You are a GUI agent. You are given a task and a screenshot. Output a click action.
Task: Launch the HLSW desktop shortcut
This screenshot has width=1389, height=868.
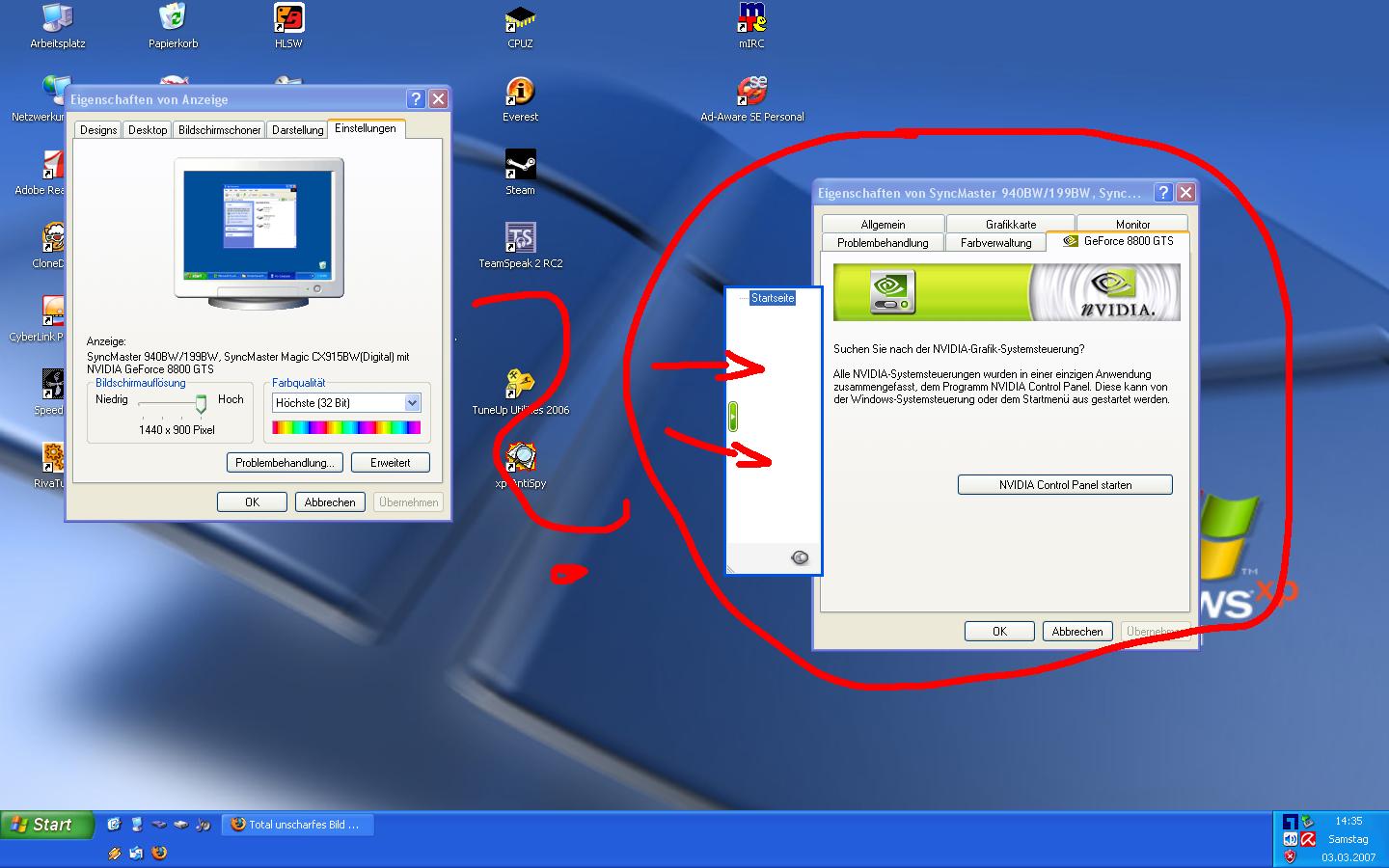288,25
